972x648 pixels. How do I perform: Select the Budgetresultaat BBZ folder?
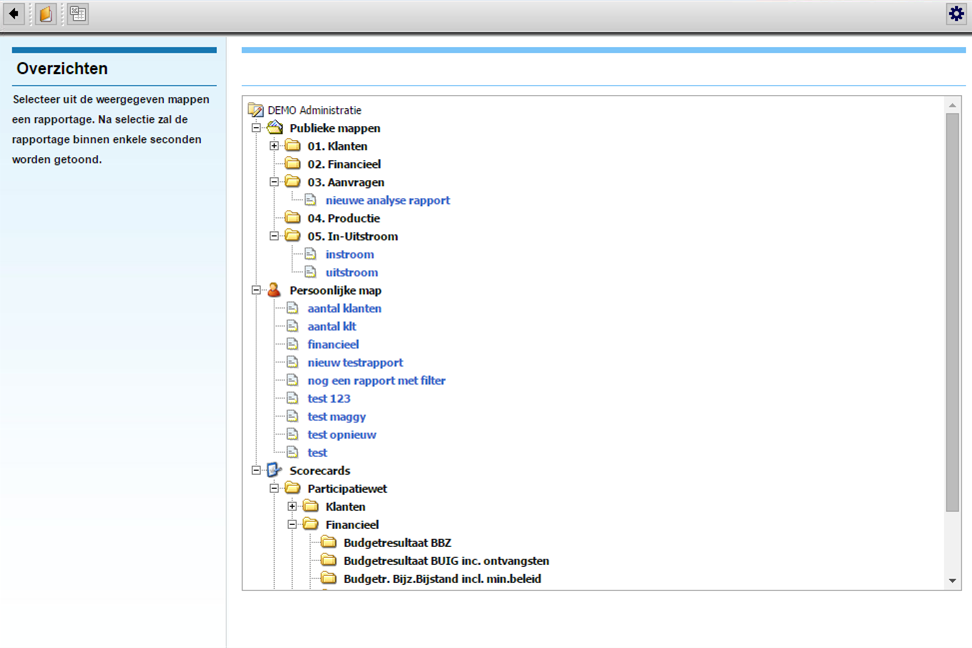point(397,542)
